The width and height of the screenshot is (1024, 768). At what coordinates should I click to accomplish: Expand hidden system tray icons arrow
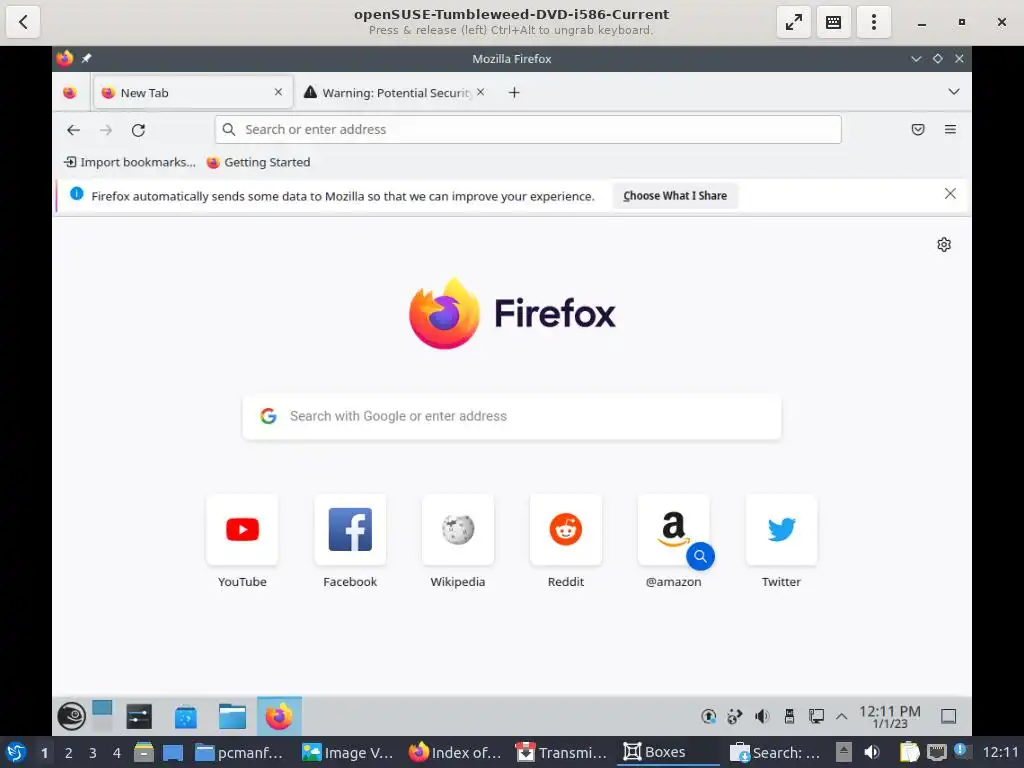(842, 716)
